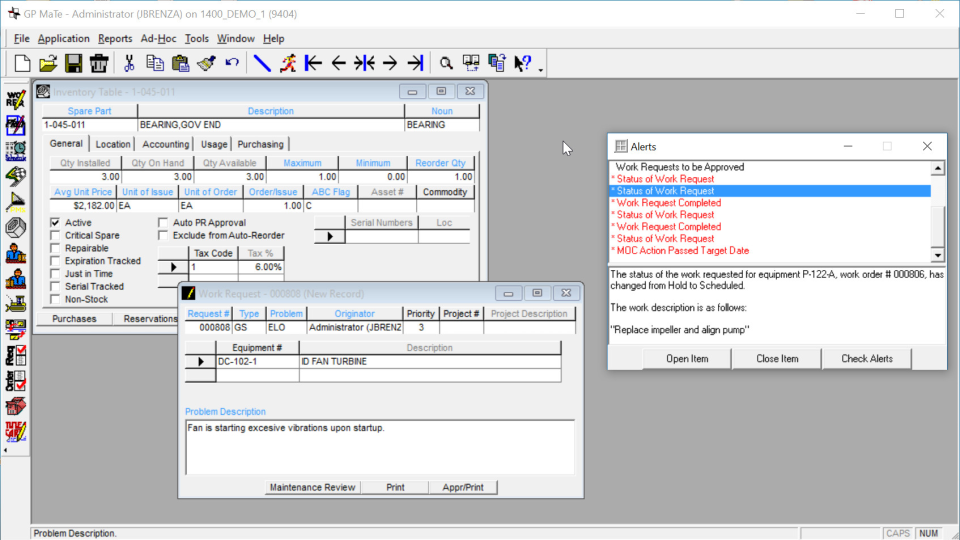
Task: Click the Cut scissors icon
Action: pyautogui.click(x=129, y=63)
